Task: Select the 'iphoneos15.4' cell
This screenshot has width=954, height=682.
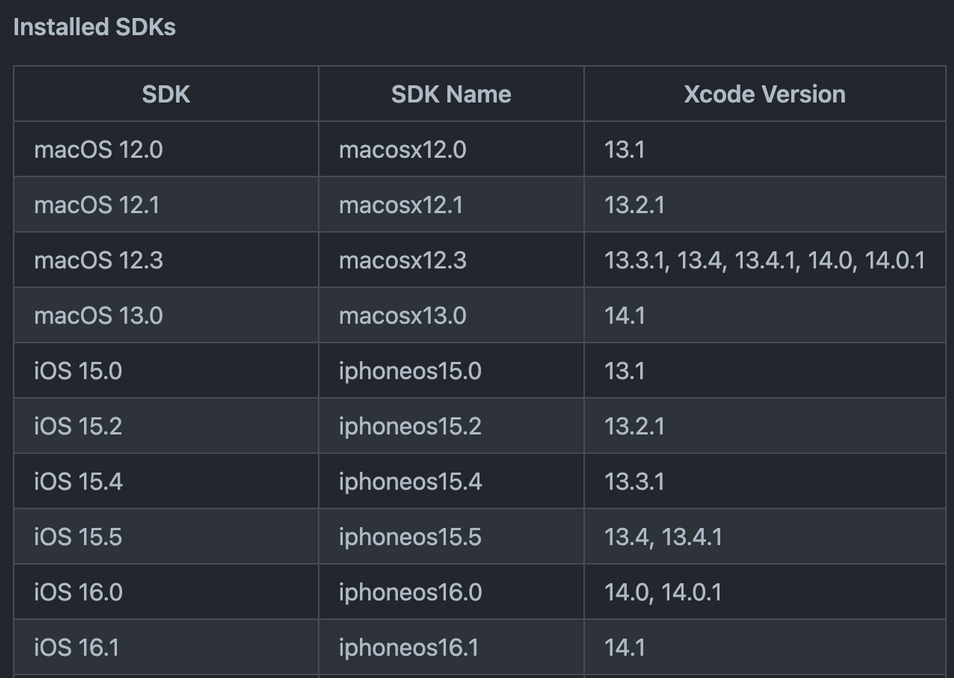Action: (451, 481)
